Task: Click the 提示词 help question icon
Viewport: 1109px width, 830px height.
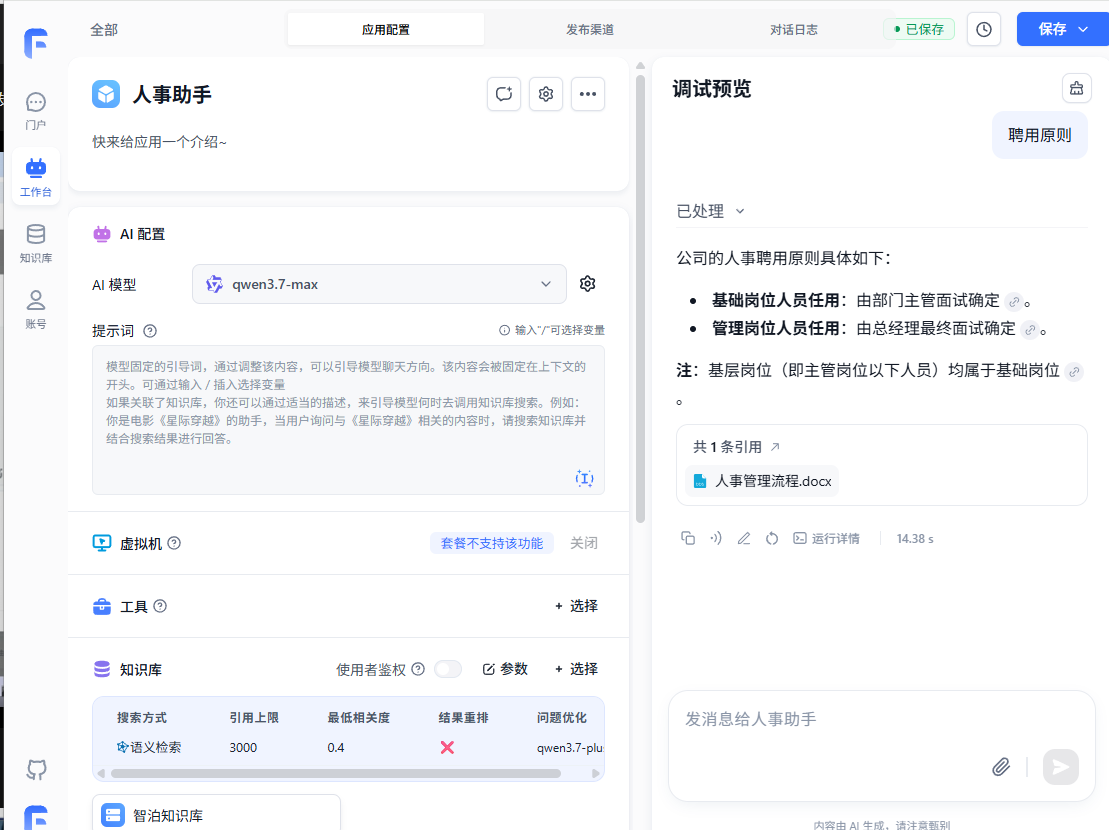Action: coord(150,331)
